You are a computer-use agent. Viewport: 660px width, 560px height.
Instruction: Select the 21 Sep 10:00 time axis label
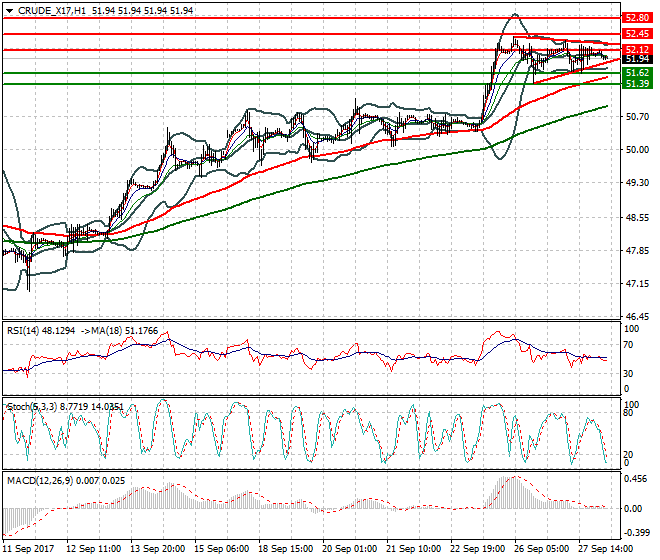[x=413, y=549]
